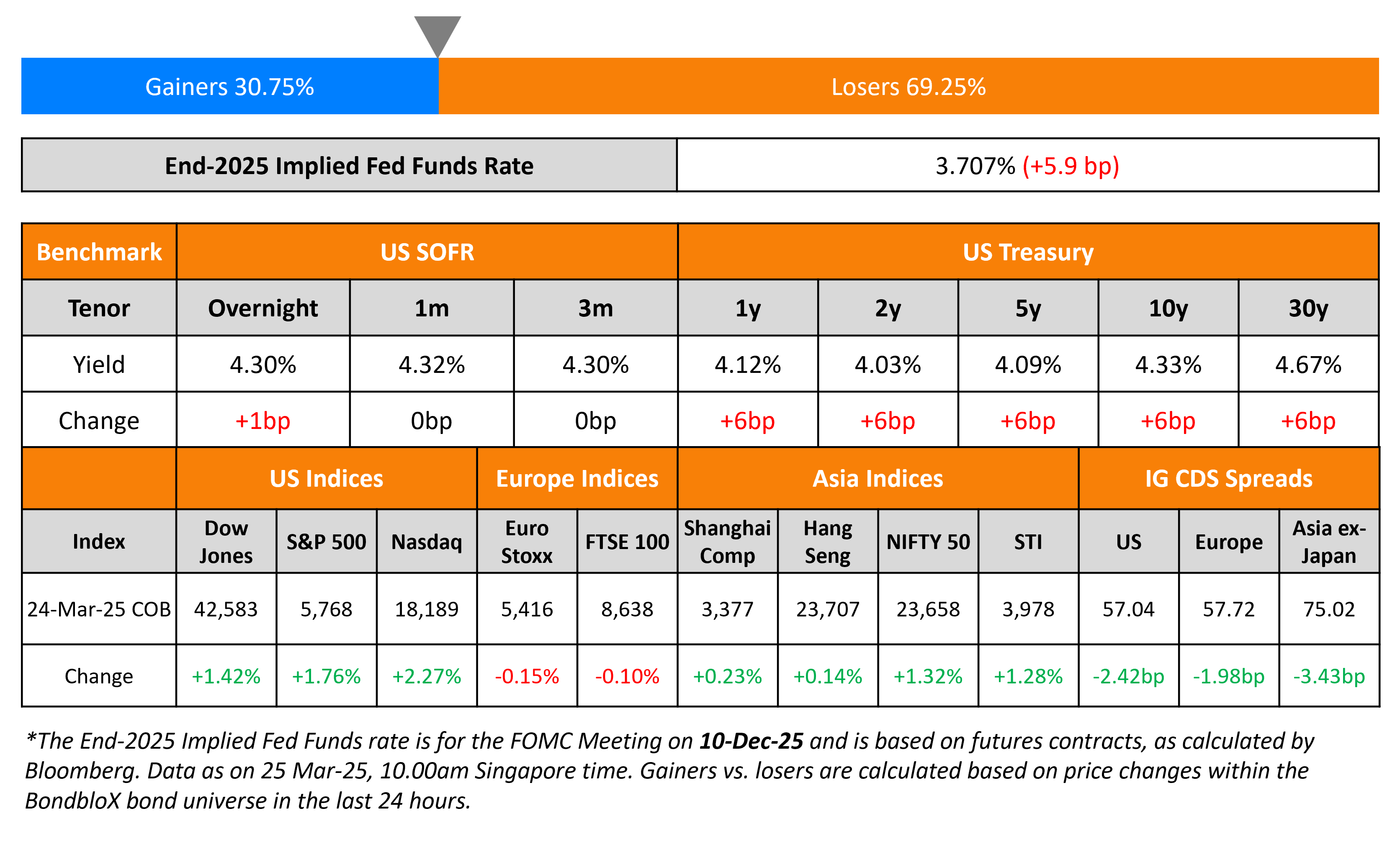Click the IG CDS Spreads header
The height and width of the screenshot is (860, 1400).
point(1228,478)
